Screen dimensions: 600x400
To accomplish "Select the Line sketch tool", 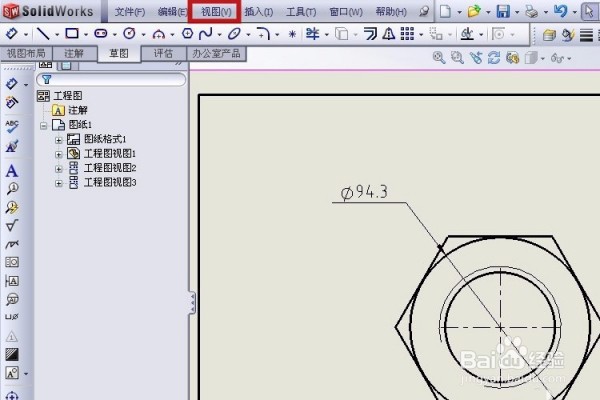I will (x=43, y=34).
